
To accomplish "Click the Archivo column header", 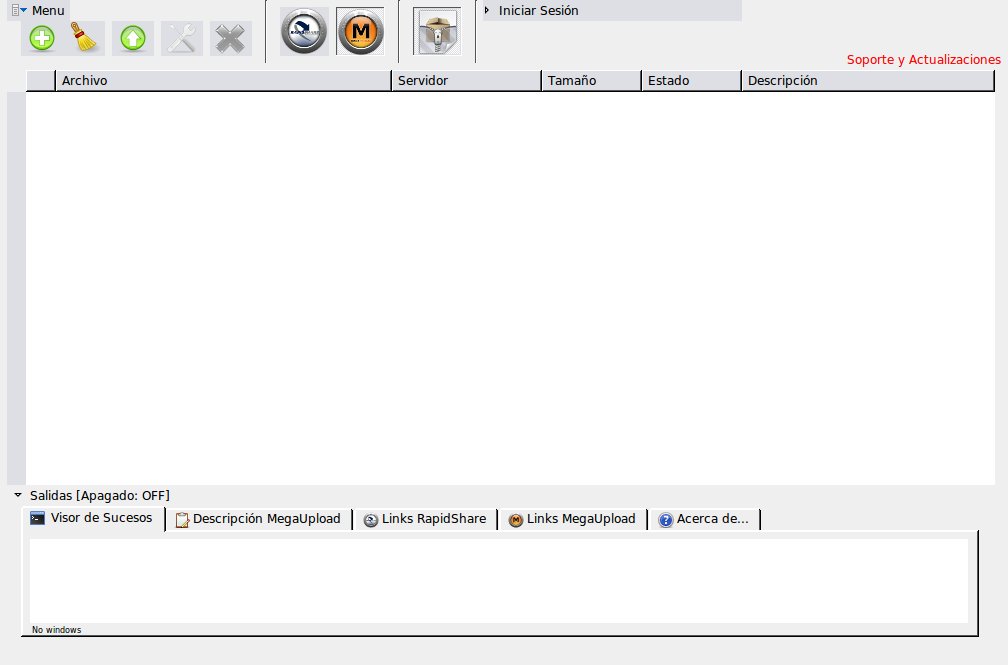I will point(222,81).
